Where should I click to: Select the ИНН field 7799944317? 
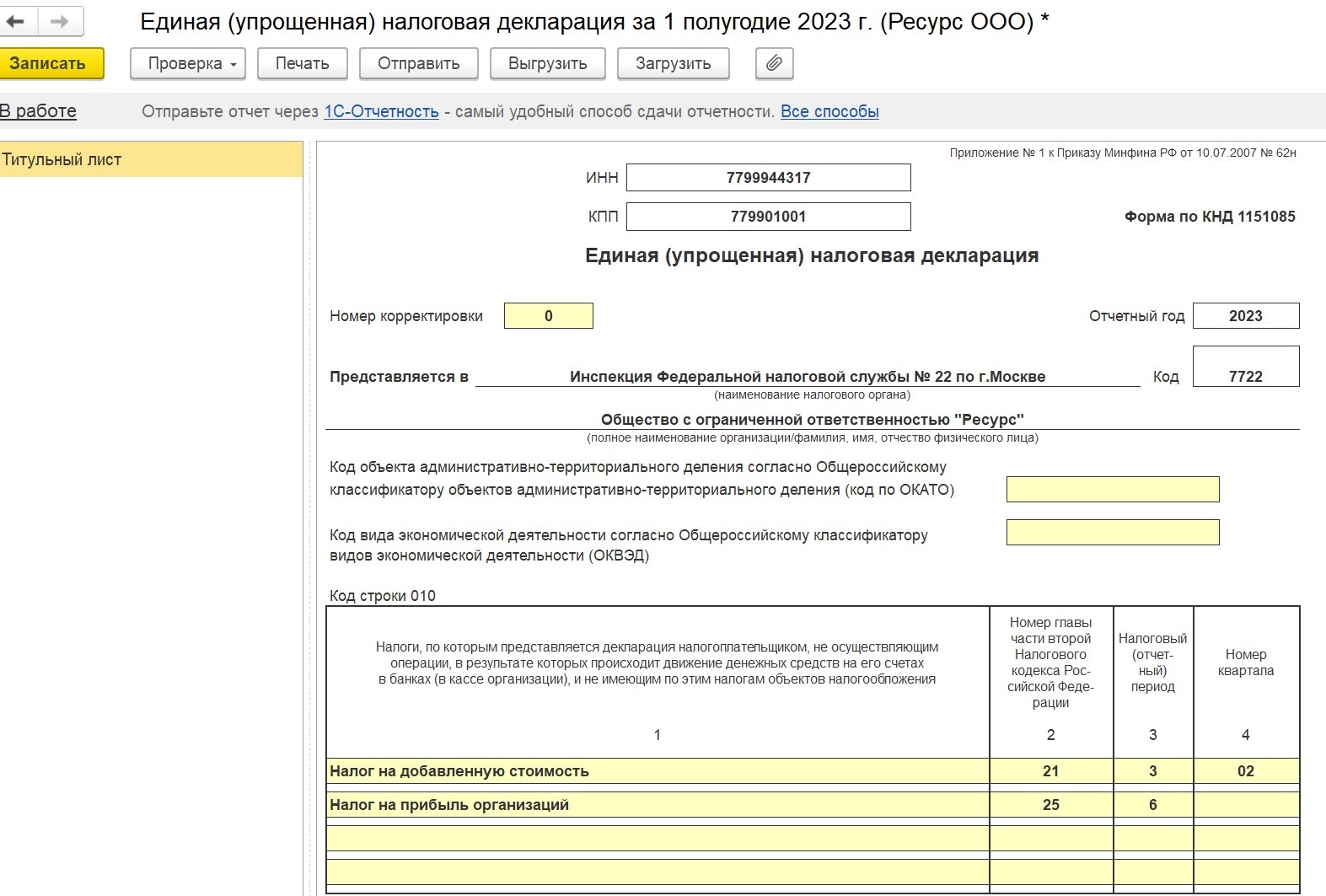(769, 177)
